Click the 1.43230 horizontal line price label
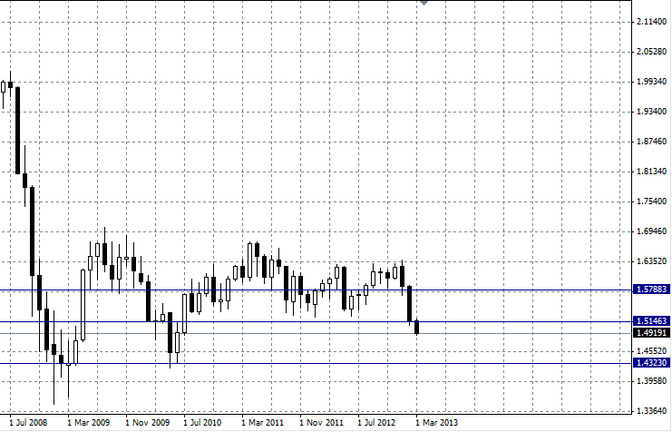This screenshot has height=432, width=672. [650, 365]
